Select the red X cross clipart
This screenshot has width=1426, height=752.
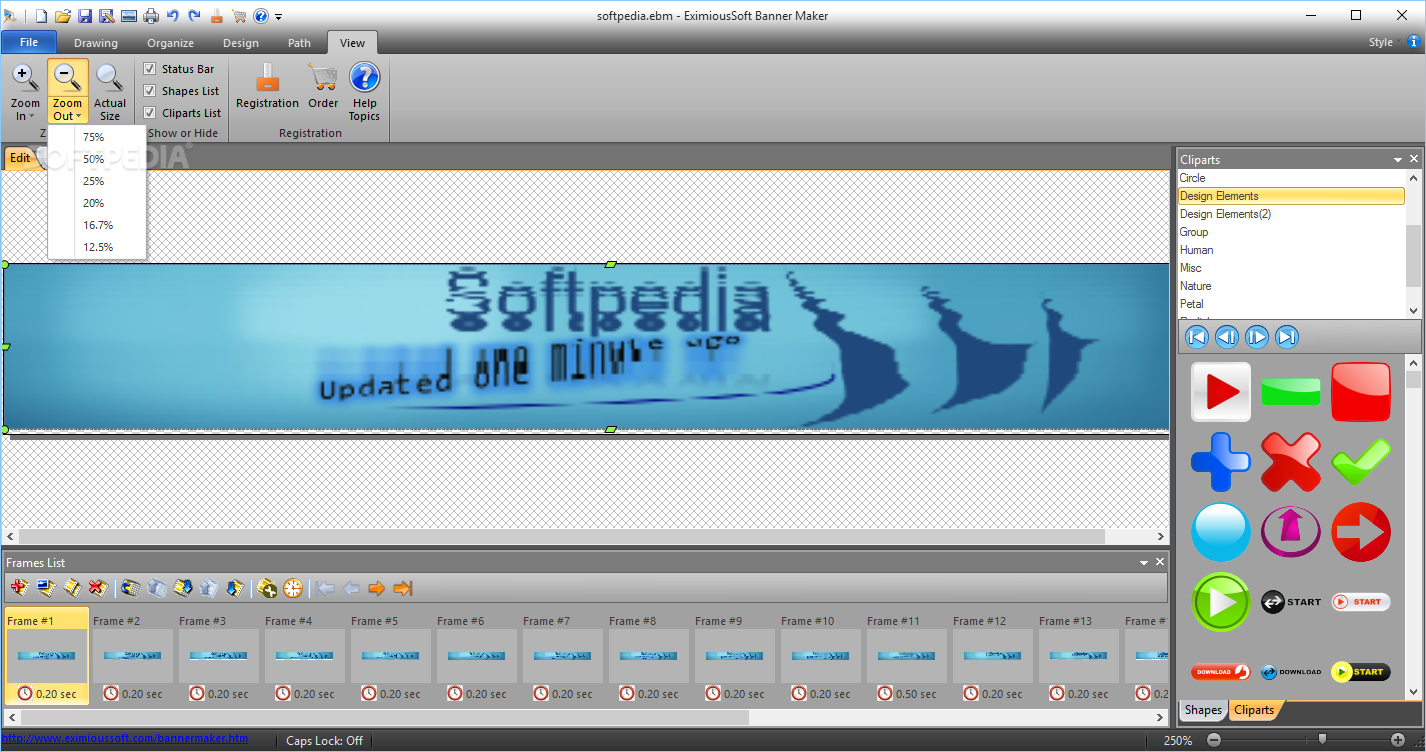1291,462
